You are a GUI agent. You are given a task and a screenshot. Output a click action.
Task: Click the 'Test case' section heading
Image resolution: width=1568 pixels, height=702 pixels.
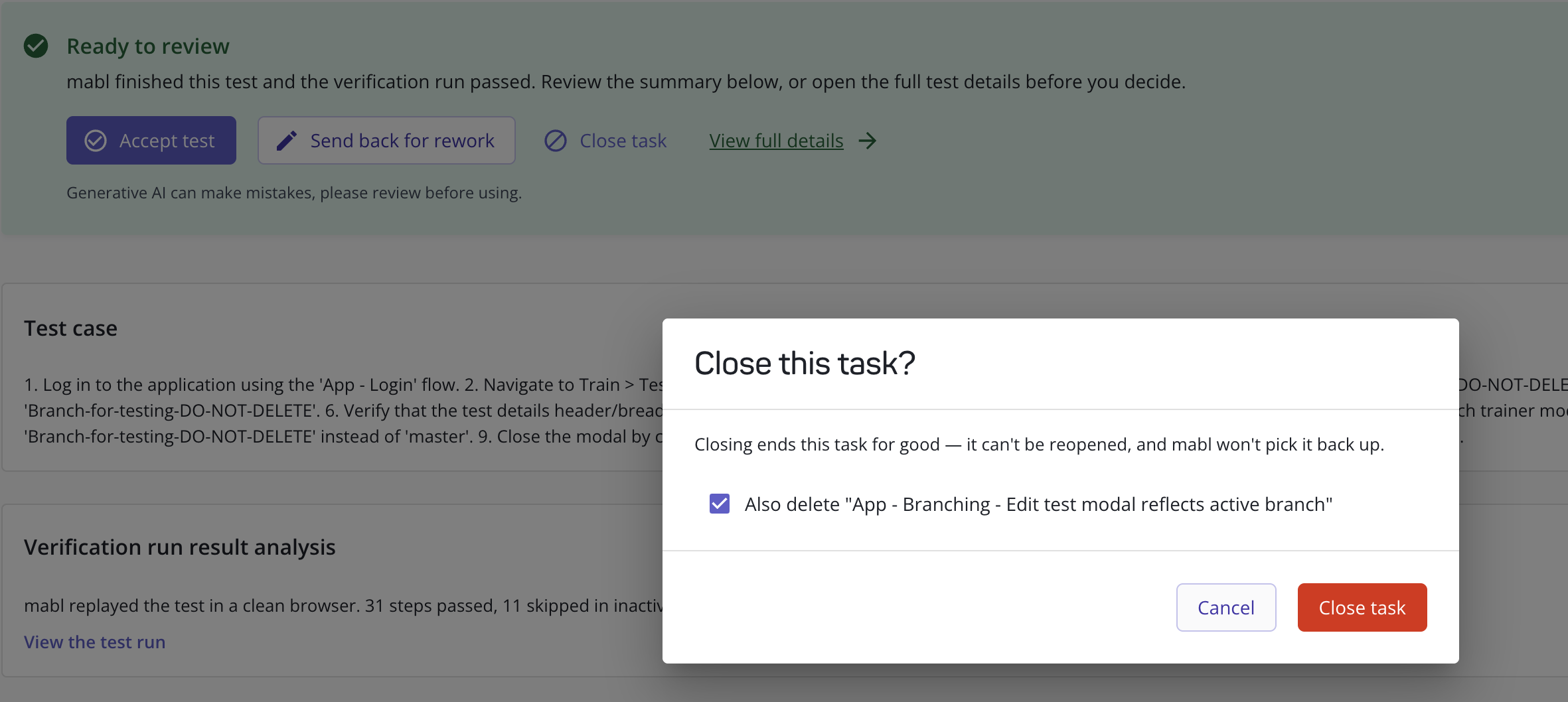point(70,328)
